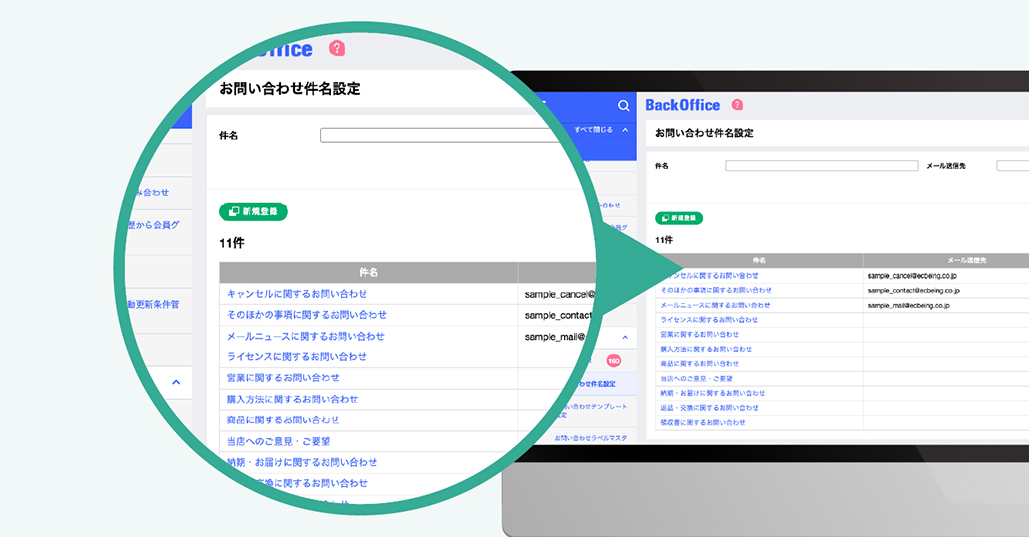Click the 件名 input field in the magnified circle

440,135
